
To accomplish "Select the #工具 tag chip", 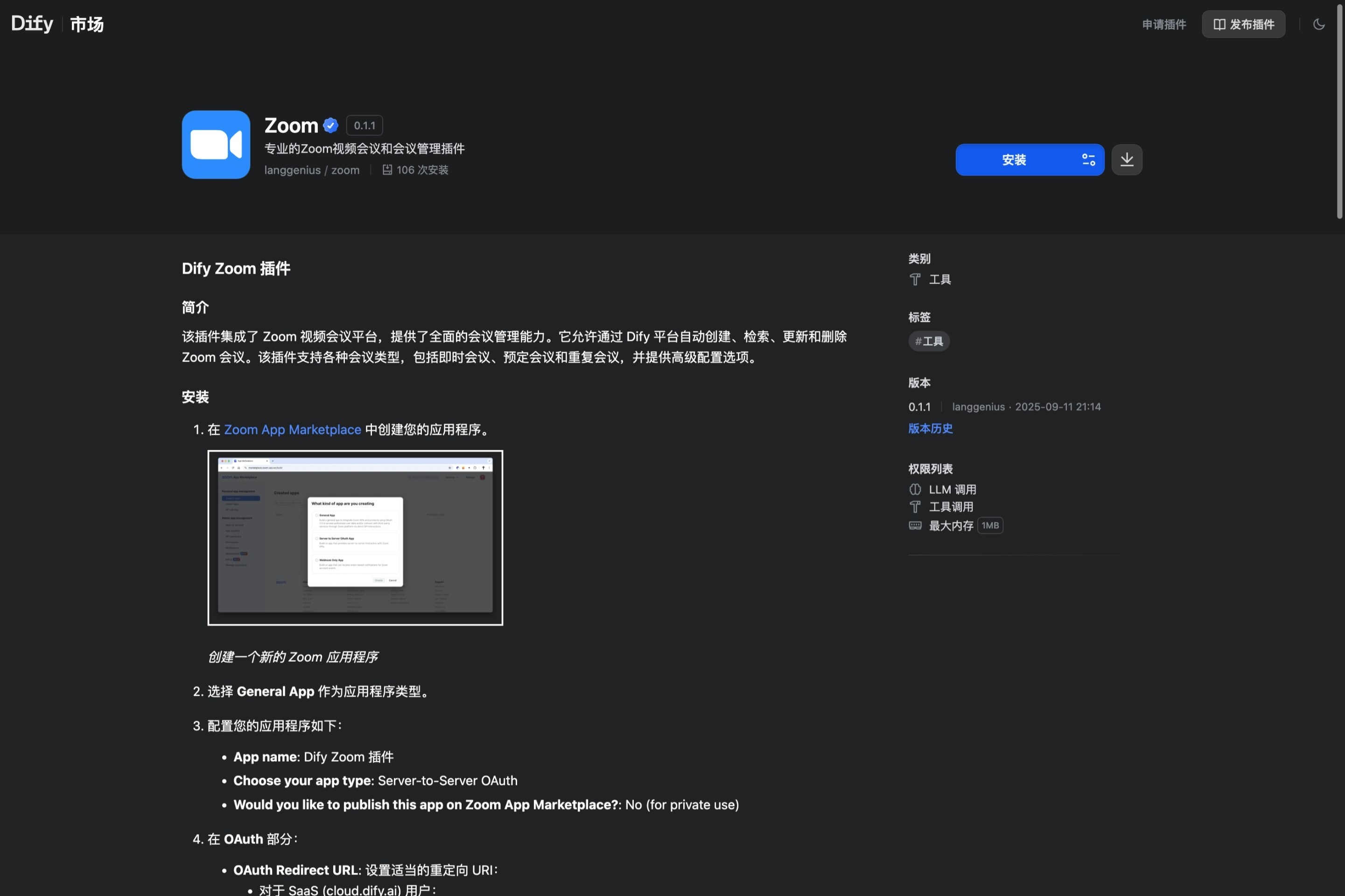I will tap(929, 341).
